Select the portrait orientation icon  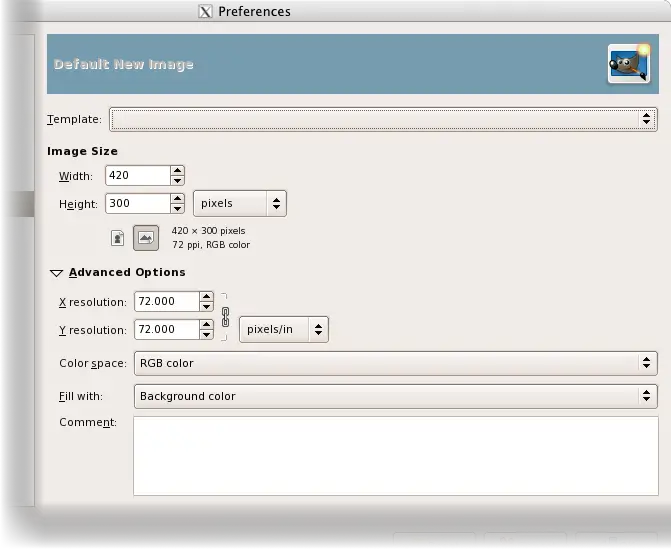(118, 238)
